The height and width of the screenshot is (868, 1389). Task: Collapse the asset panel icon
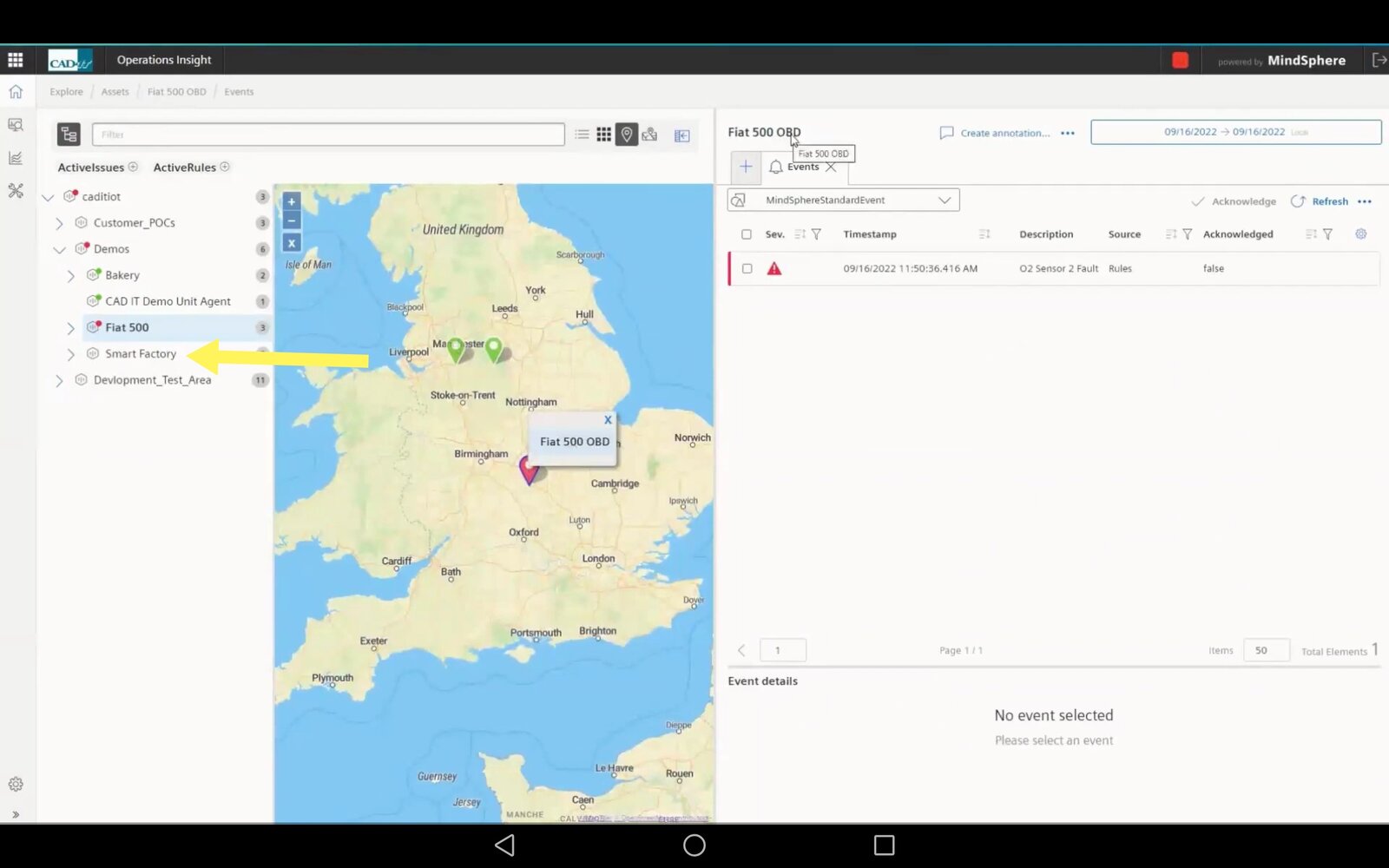682,135
